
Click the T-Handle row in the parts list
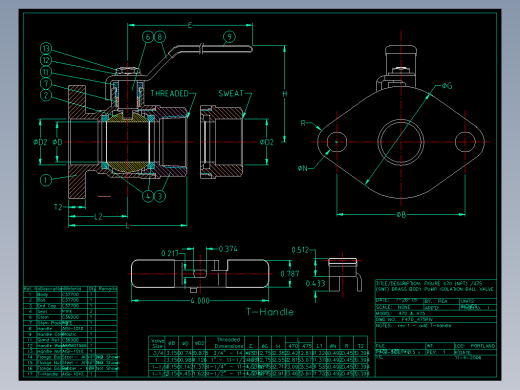tap(71, 374)
